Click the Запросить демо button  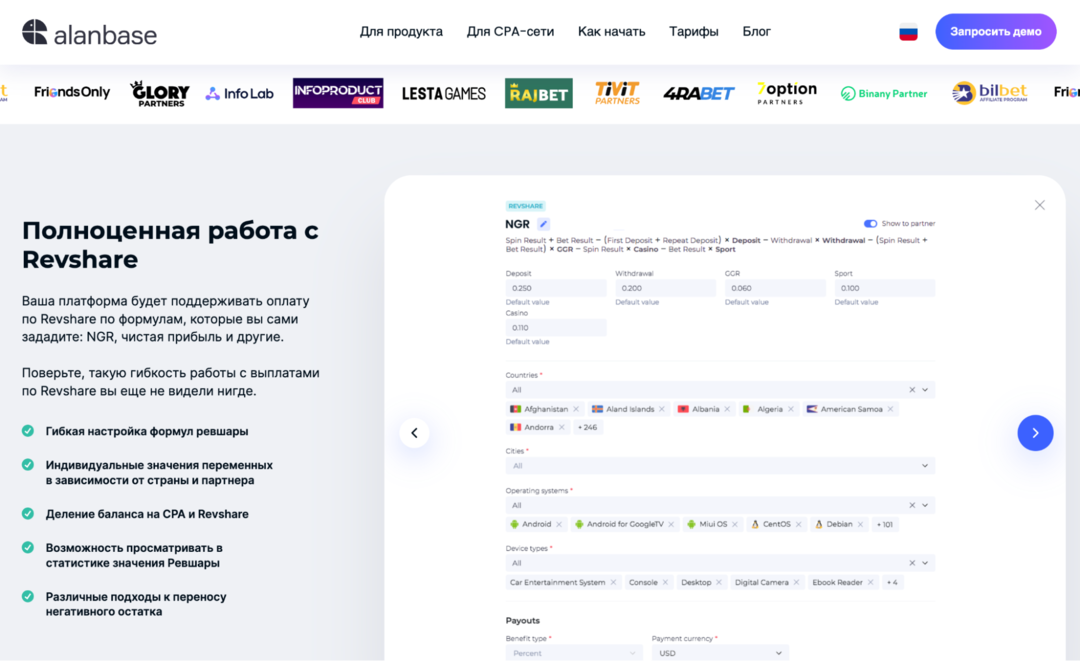click(995, 31)
